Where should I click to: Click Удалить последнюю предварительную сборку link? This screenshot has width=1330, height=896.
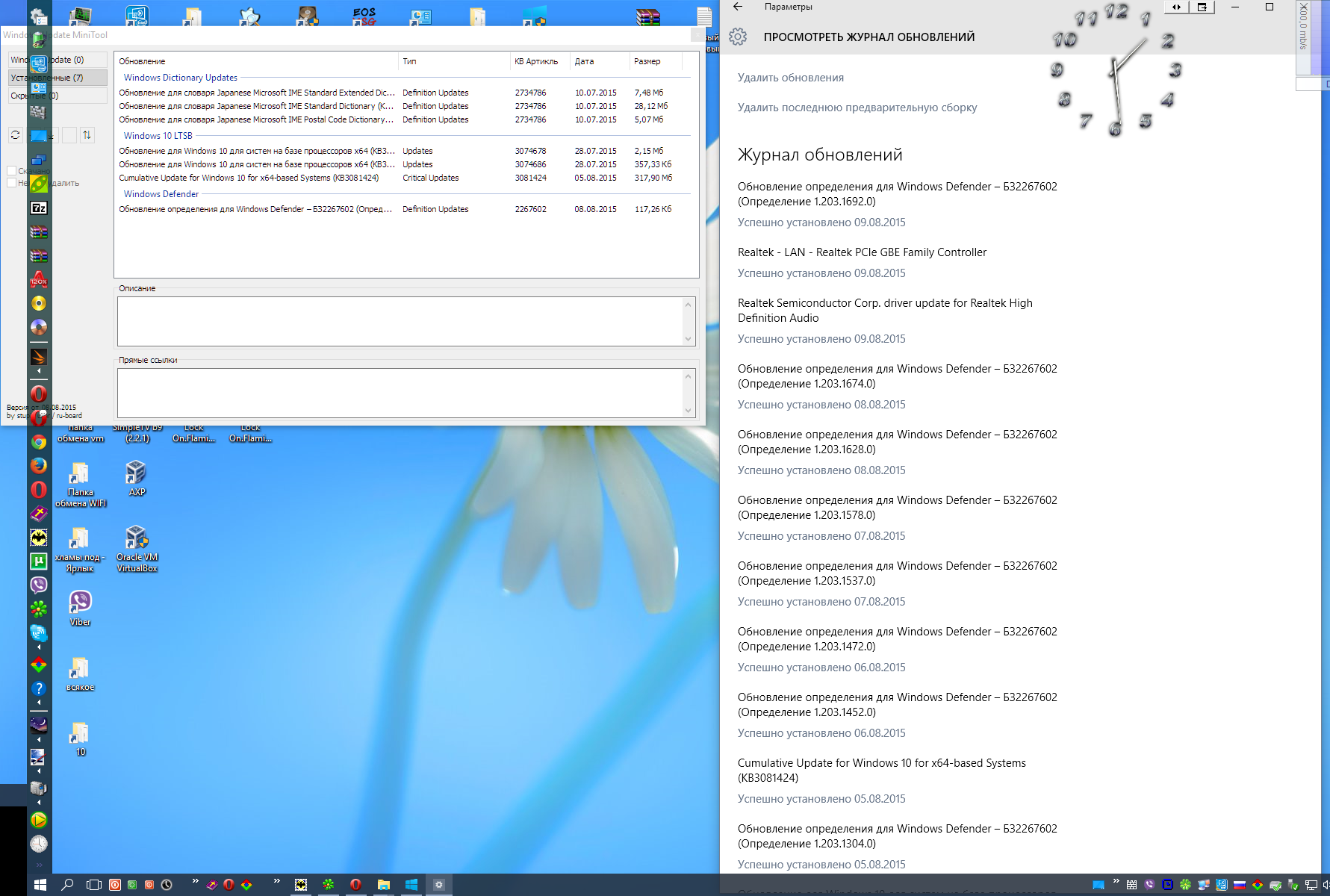[x=857, y=108]
